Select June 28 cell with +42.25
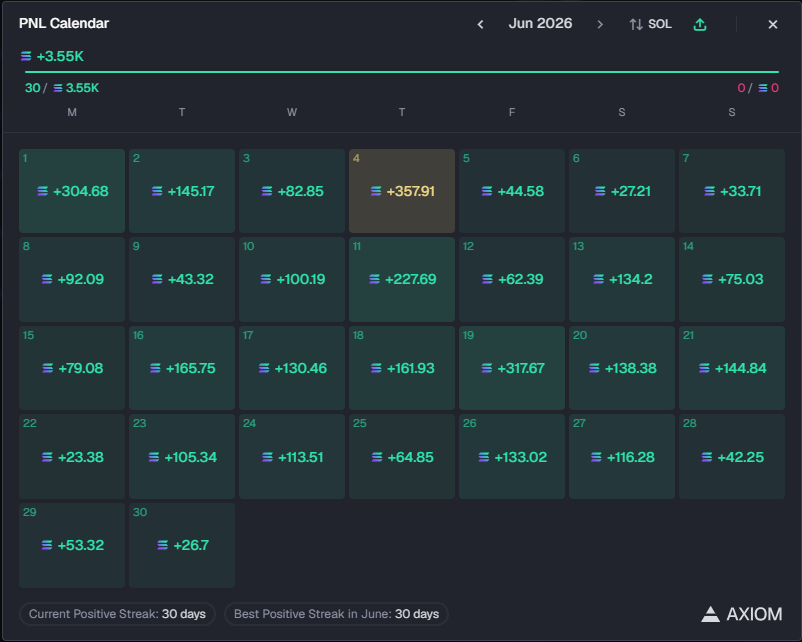 tap(732, 456)
